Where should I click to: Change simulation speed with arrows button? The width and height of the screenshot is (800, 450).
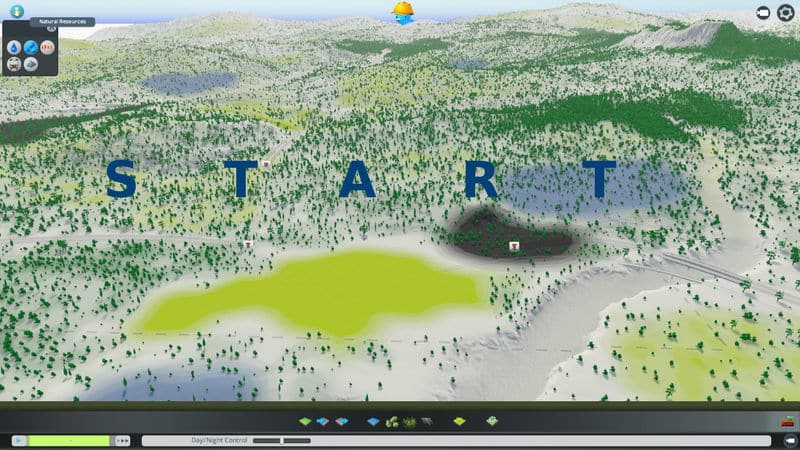pos(123,440)
